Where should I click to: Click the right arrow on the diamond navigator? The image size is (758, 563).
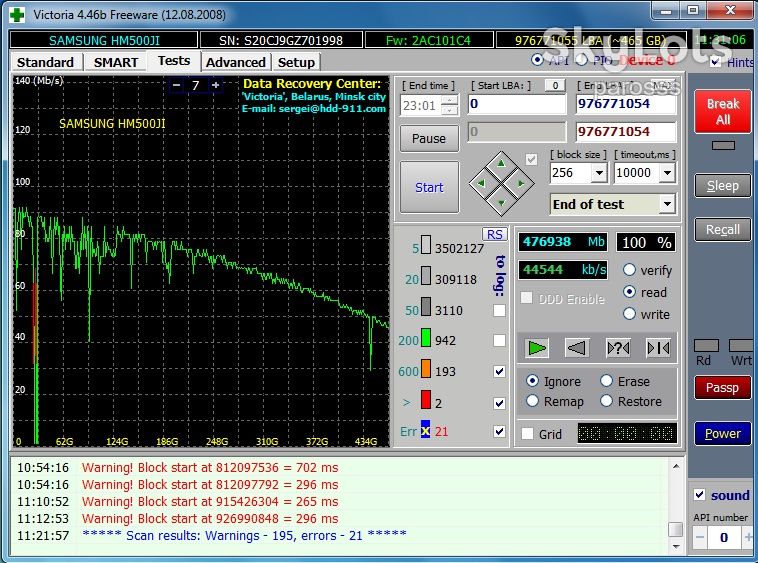521,183
